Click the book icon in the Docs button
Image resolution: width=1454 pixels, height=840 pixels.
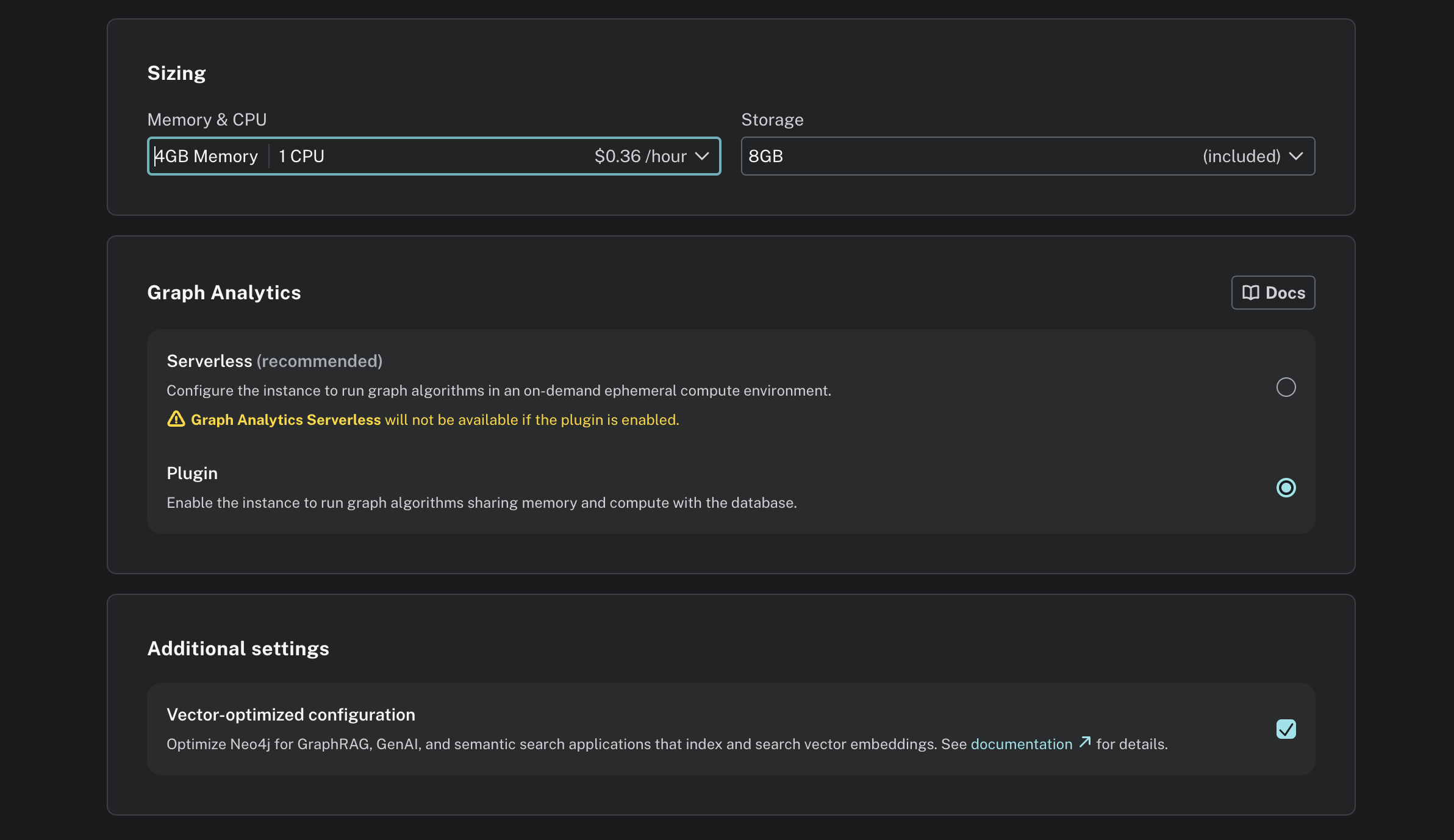point(1250,293)
